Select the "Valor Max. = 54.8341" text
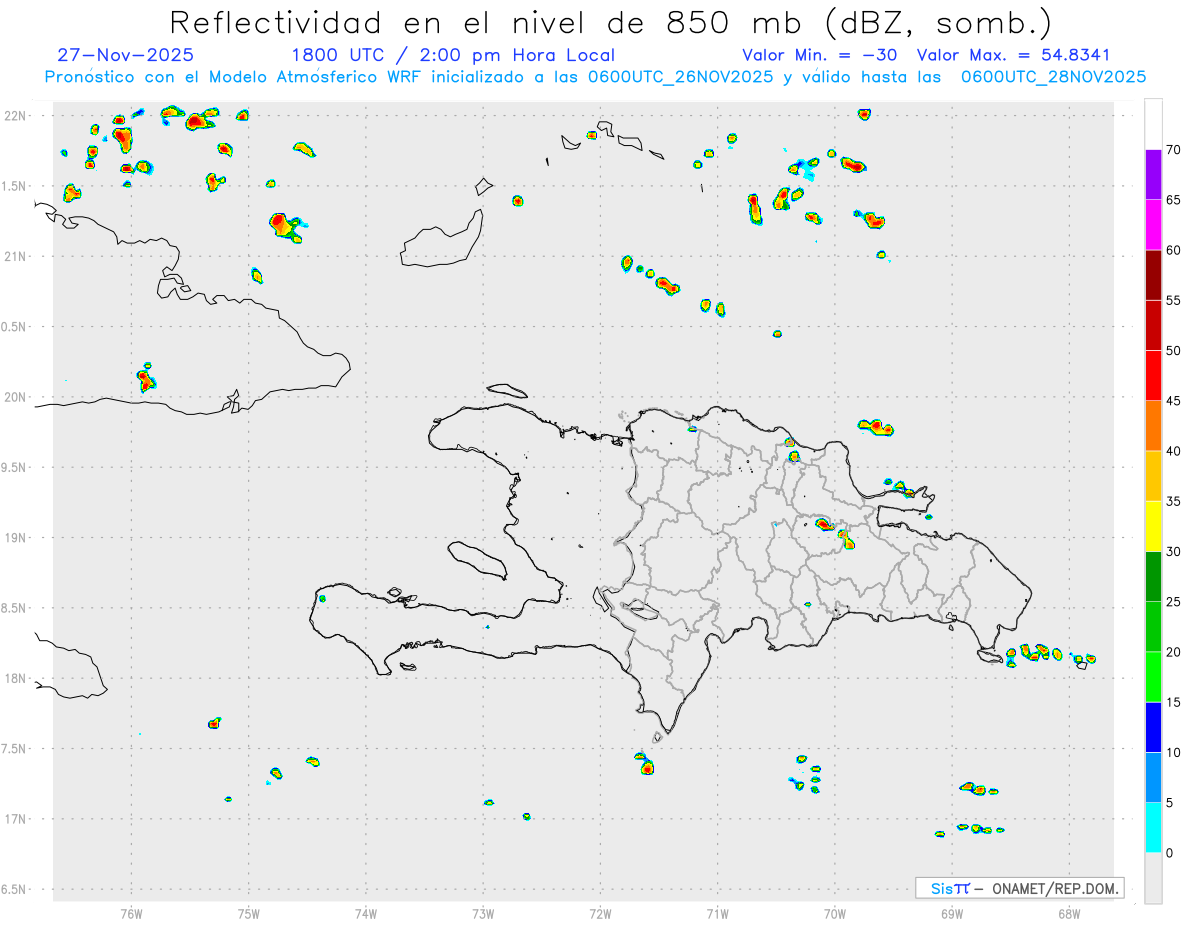The height and width of the screenshot is (927, 1200). 1013,55
